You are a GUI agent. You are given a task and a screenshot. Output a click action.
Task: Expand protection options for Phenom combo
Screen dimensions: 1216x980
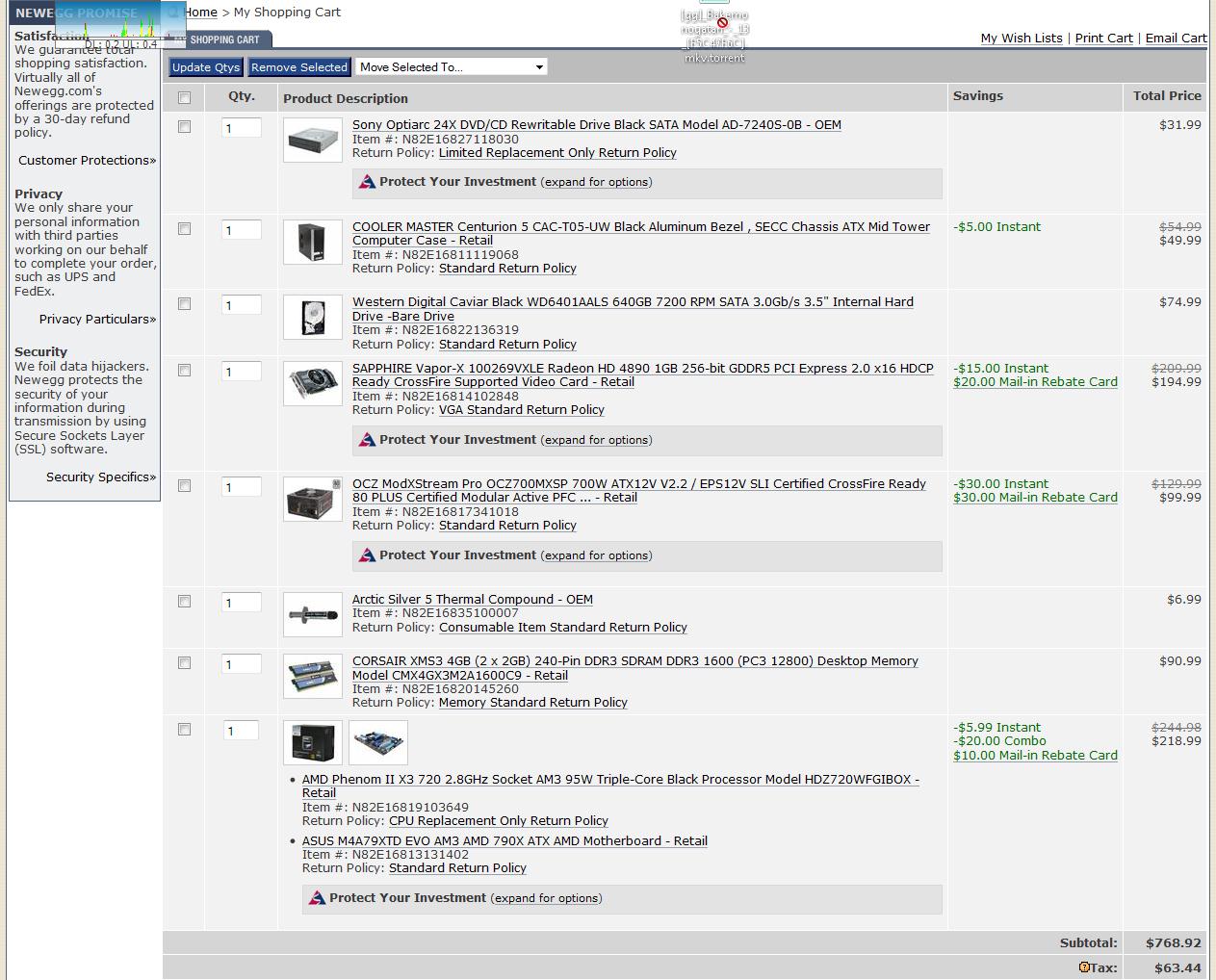(546, 898)
